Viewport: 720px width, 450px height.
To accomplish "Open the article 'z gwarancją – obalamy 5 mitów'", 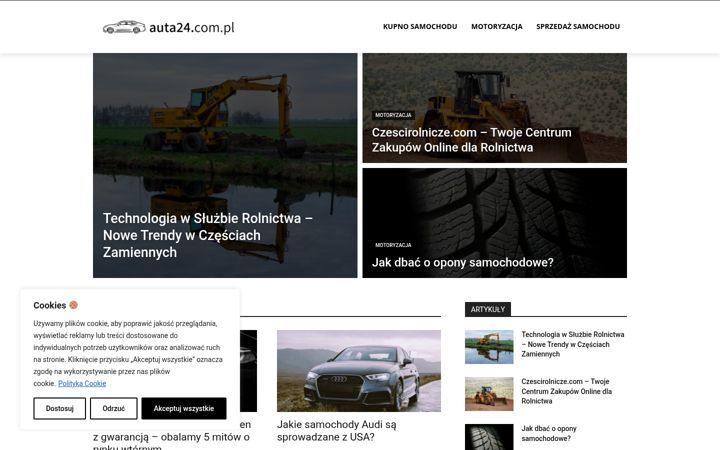I will point(171,437).
